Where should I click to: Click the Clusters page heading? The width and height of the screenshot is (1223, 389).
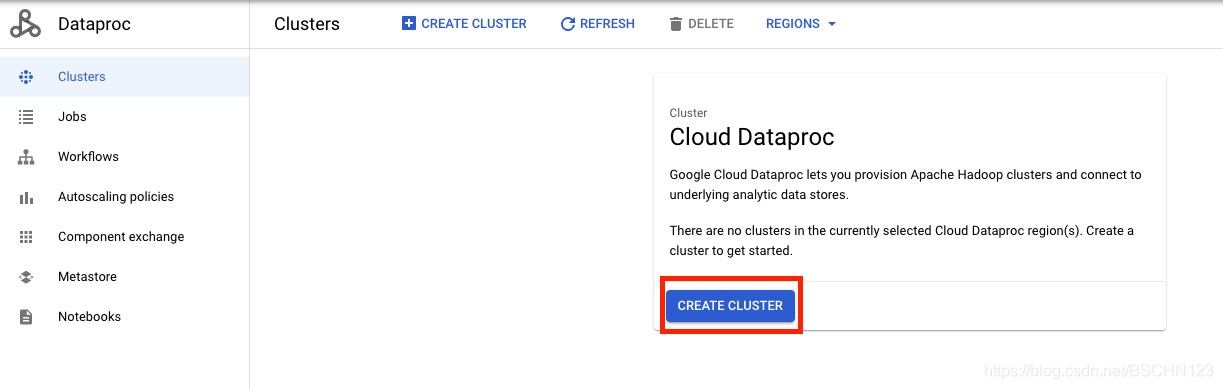pyautogui.click(x=307, y=24)
